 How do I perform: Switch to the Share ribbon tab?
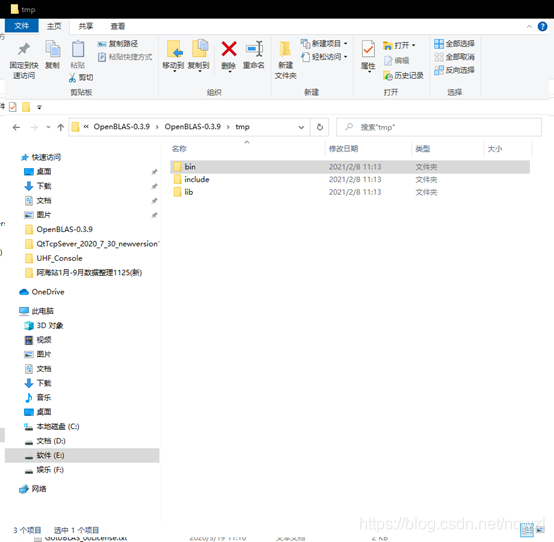(86, 26)
